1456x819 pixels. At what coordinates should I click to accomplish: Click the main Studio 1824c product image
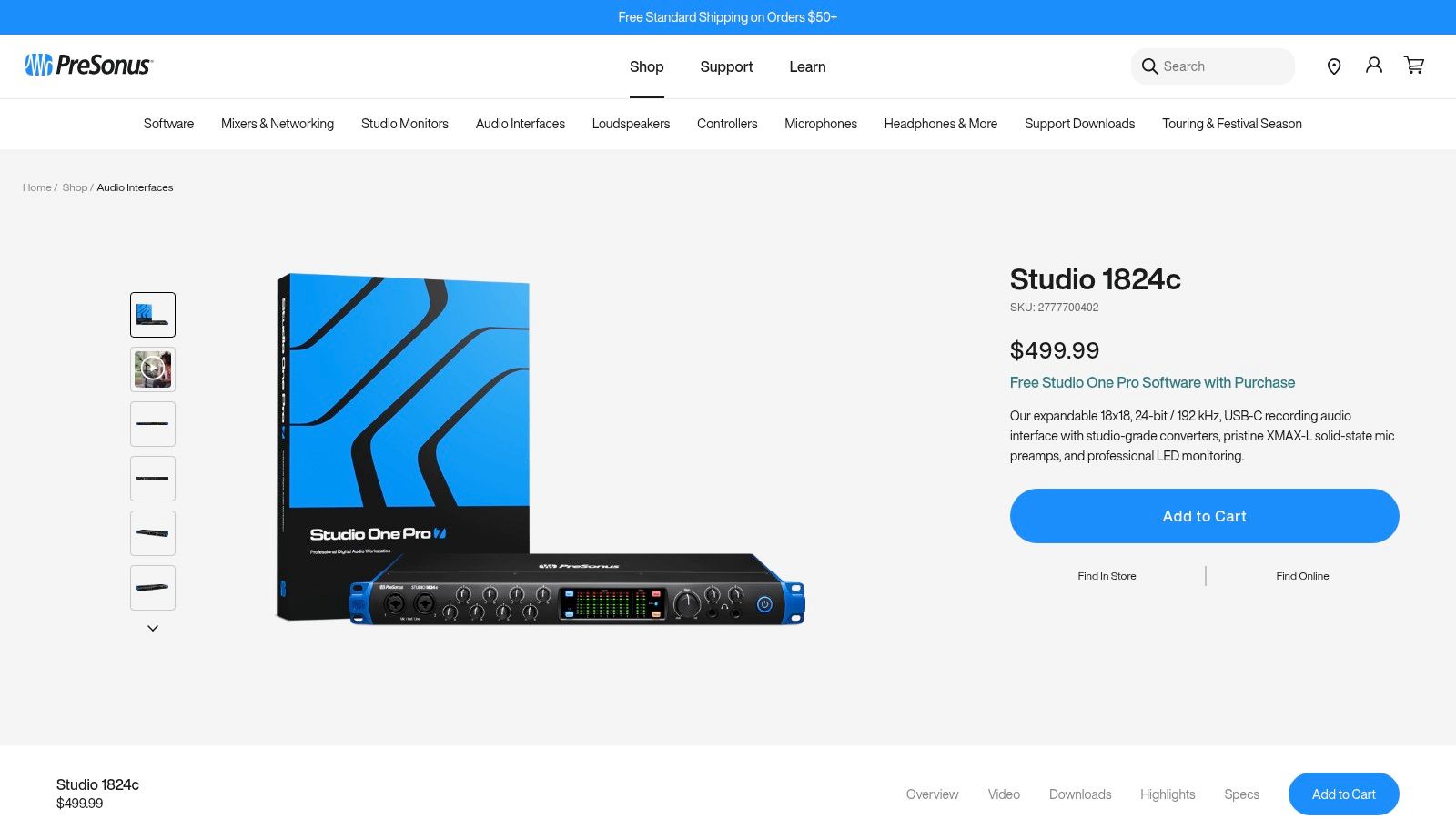tap(541, 449)
